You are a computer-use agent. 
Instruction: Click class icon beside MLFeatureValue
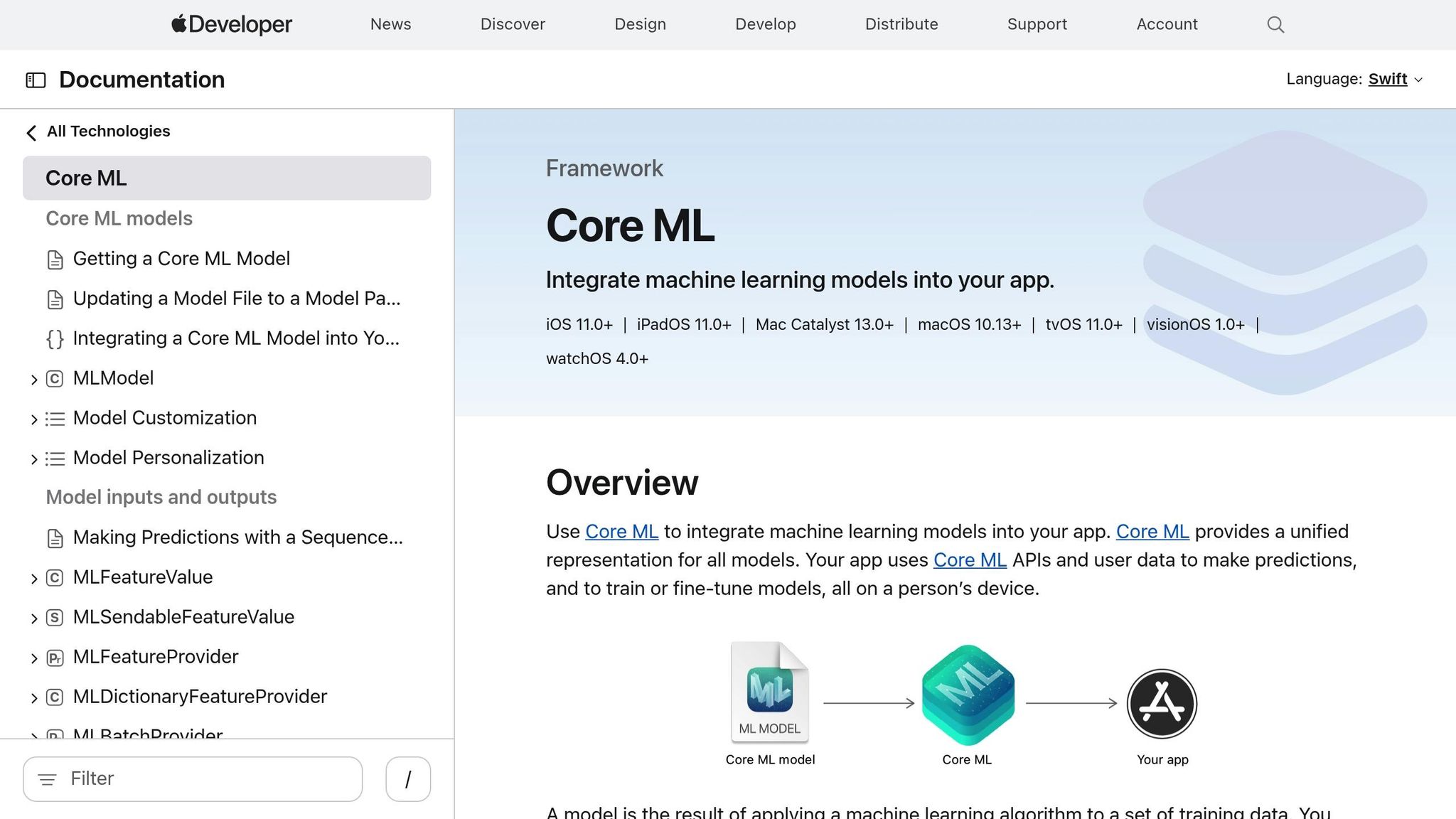point(55,578)
